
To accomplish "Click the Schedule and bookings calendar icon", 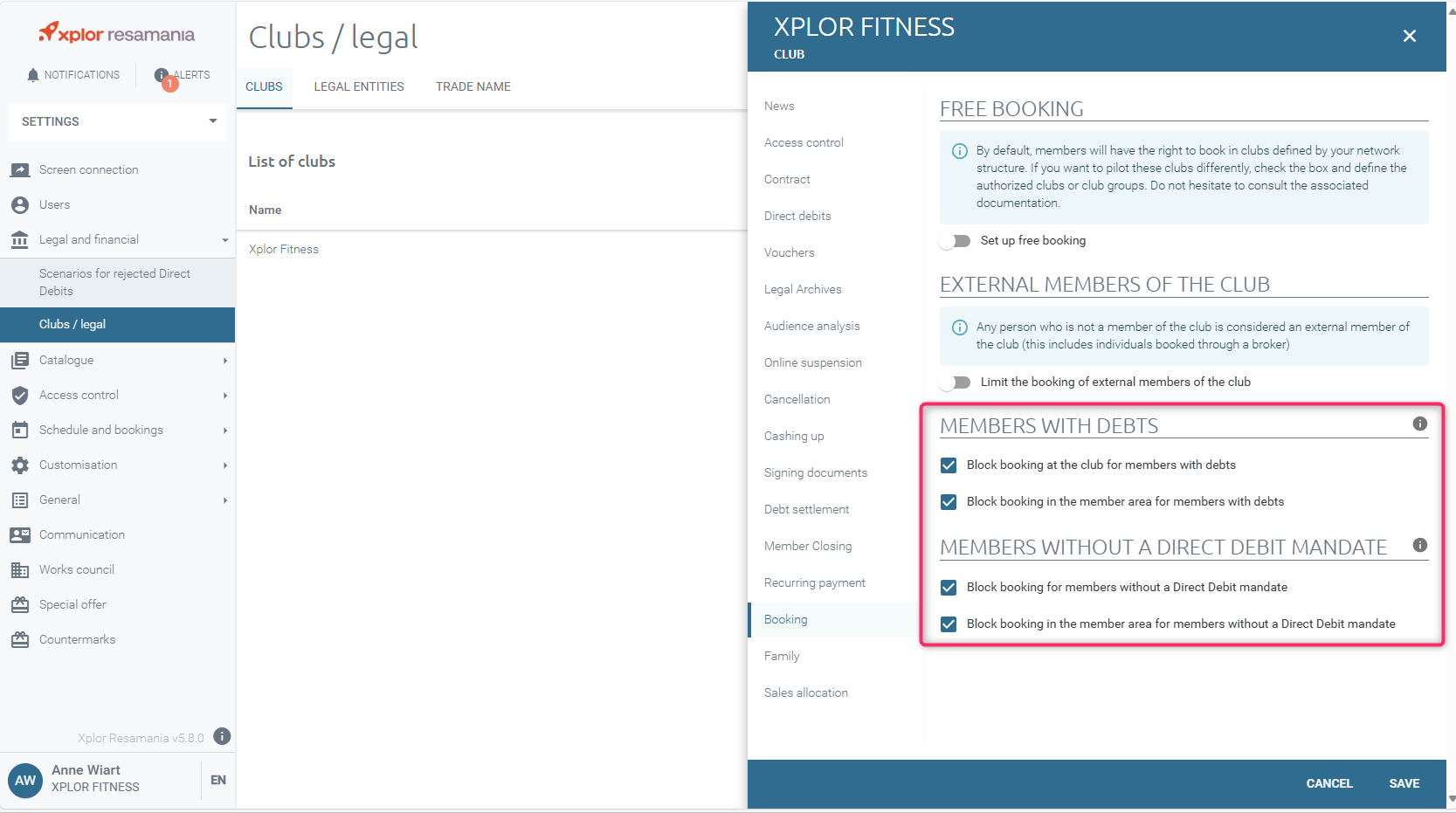I will pos(20,430).
